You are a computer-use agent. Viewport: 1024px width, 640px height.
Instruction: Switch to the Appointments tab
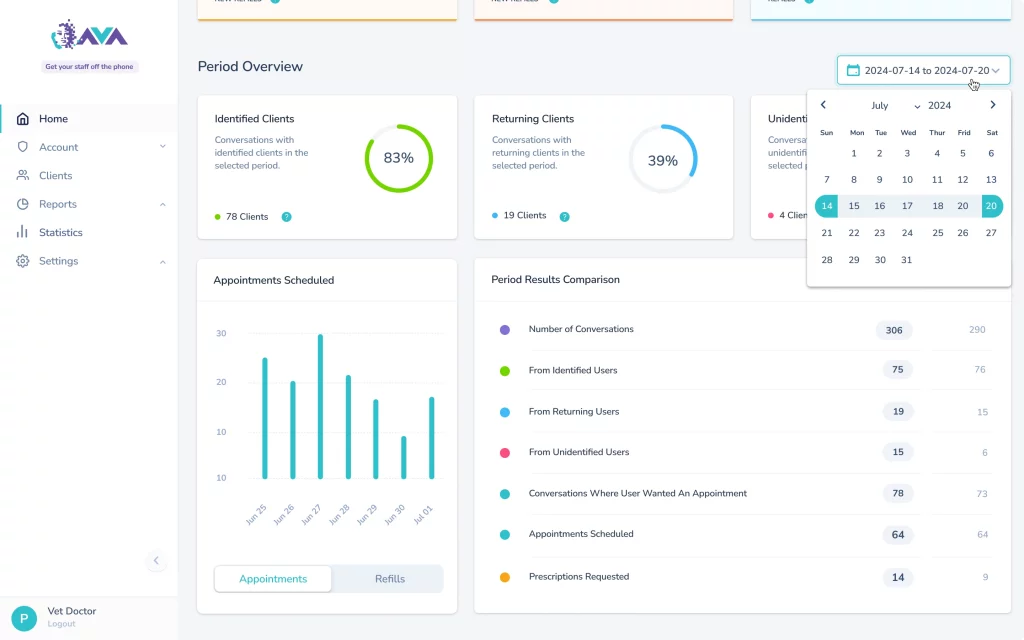tap(272, 578)
